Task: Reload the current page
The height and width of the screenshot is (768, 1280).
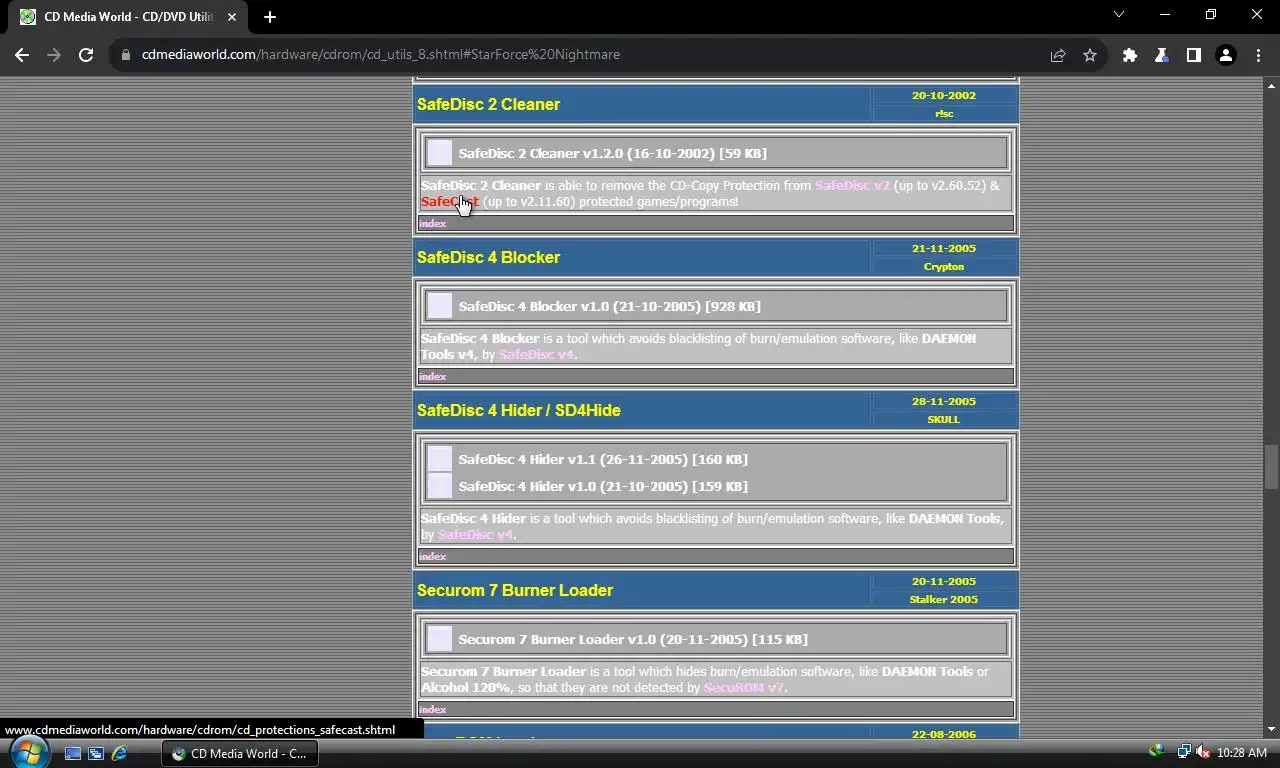Action: [86, 55]
